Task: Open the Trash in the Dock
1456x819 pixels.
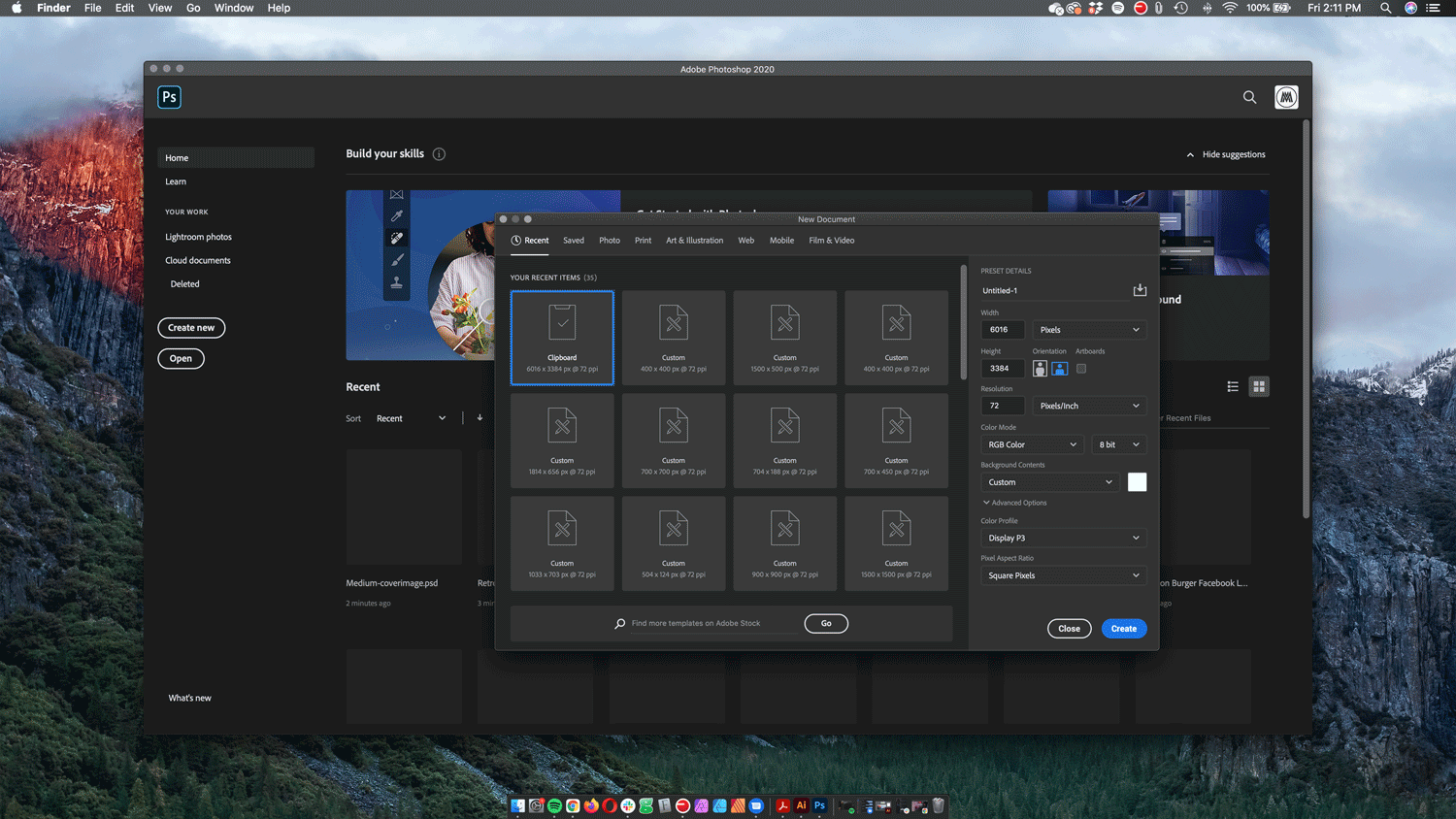Action: 939,805
